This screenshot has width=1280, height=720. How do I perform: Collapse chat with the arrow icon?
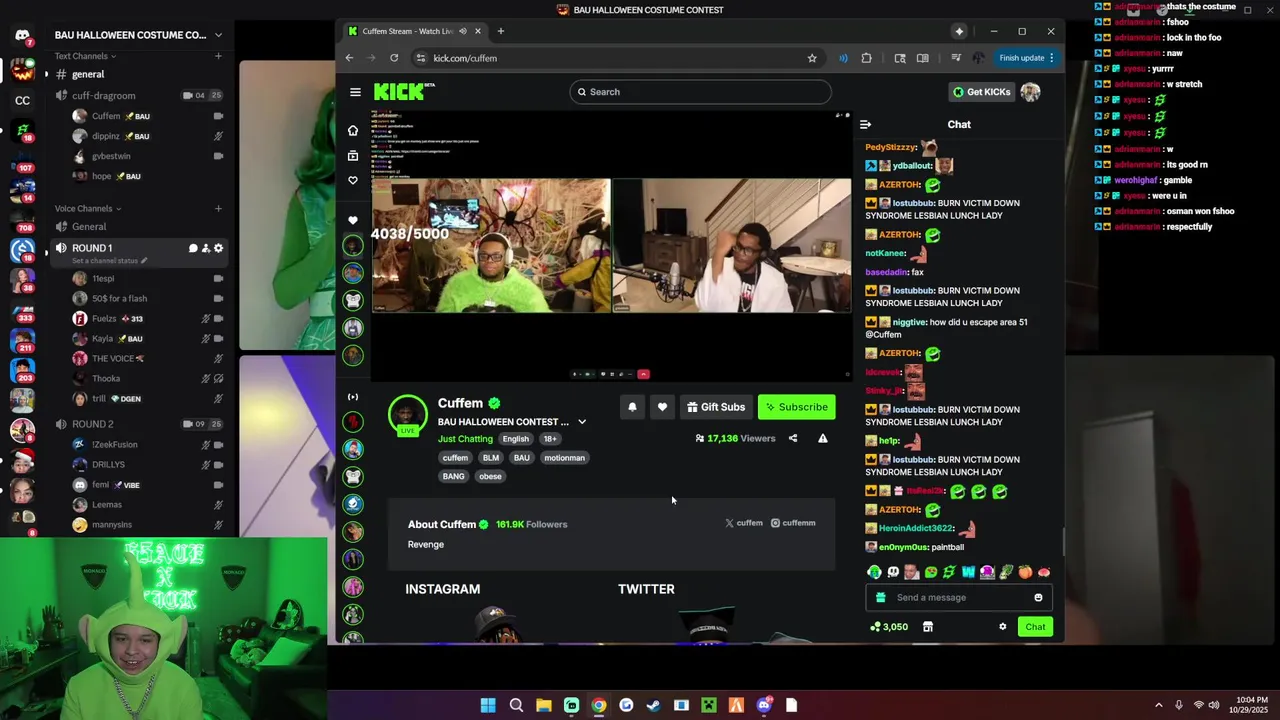(x=865, y=124)
